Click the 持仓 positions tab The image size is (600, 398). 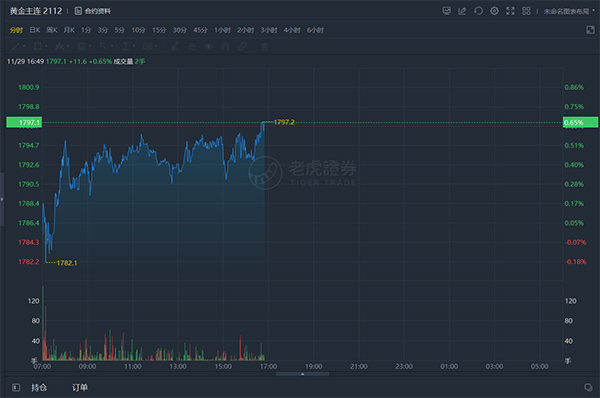39,388
